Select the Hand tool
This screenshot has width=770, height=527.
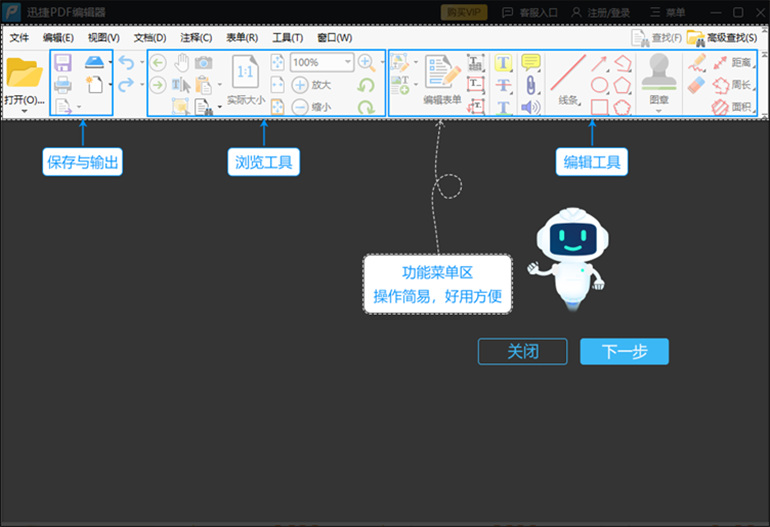pyautogui.click(x=182, y=62)
